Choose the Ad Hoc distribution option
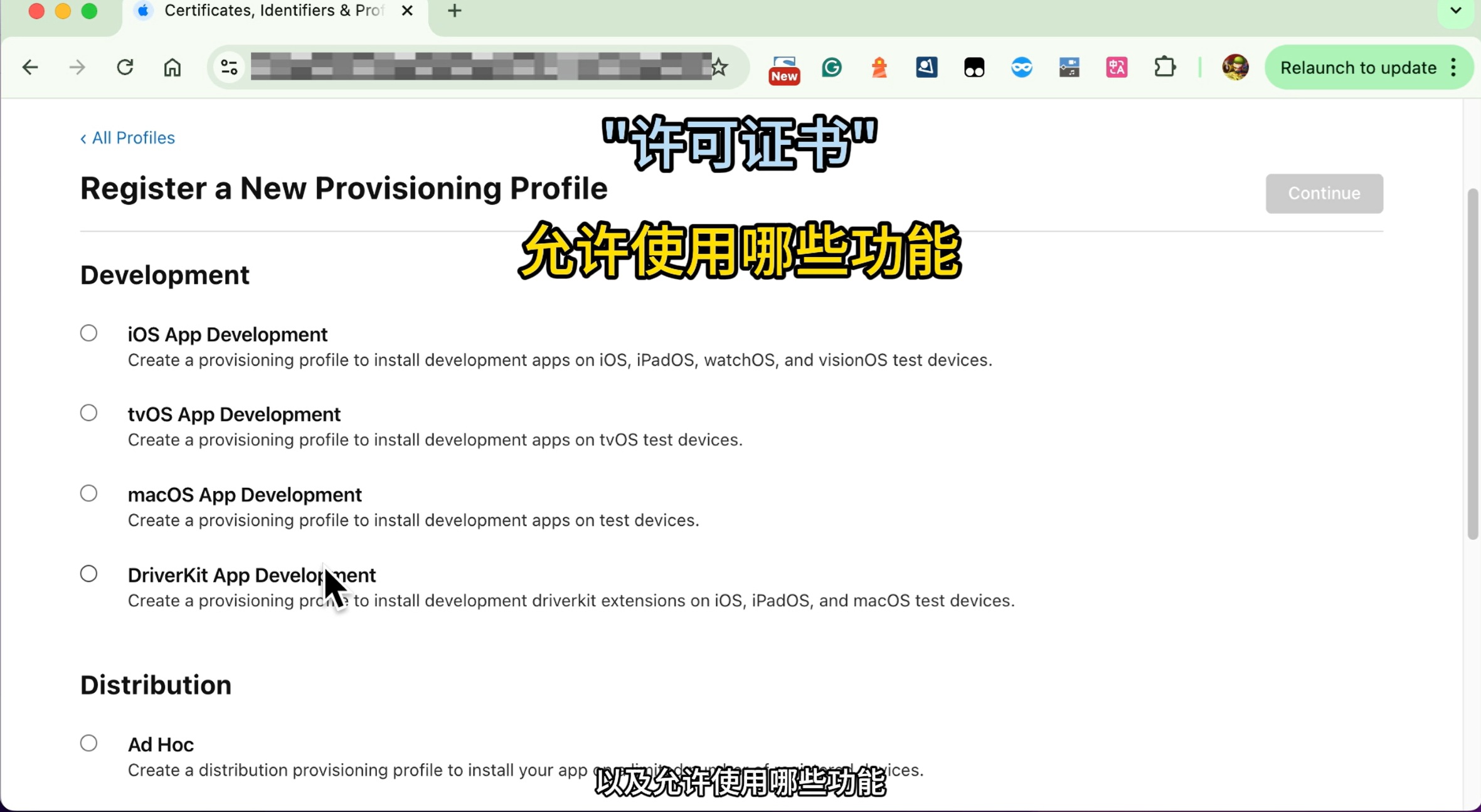 point(88,742)
